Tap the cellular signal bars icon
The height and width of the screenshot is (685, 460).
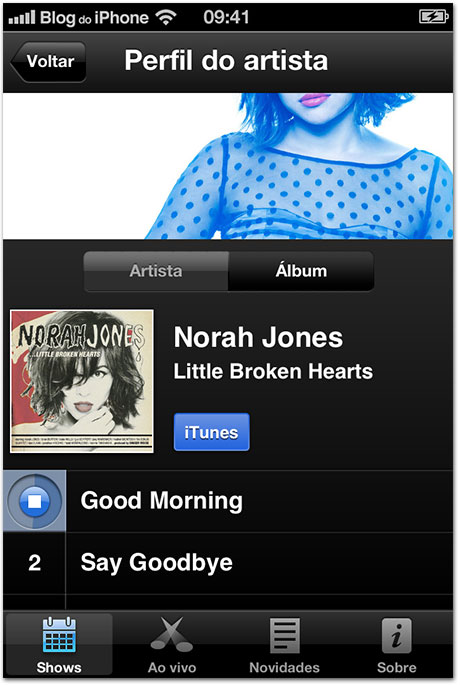(x=22, y=18)
